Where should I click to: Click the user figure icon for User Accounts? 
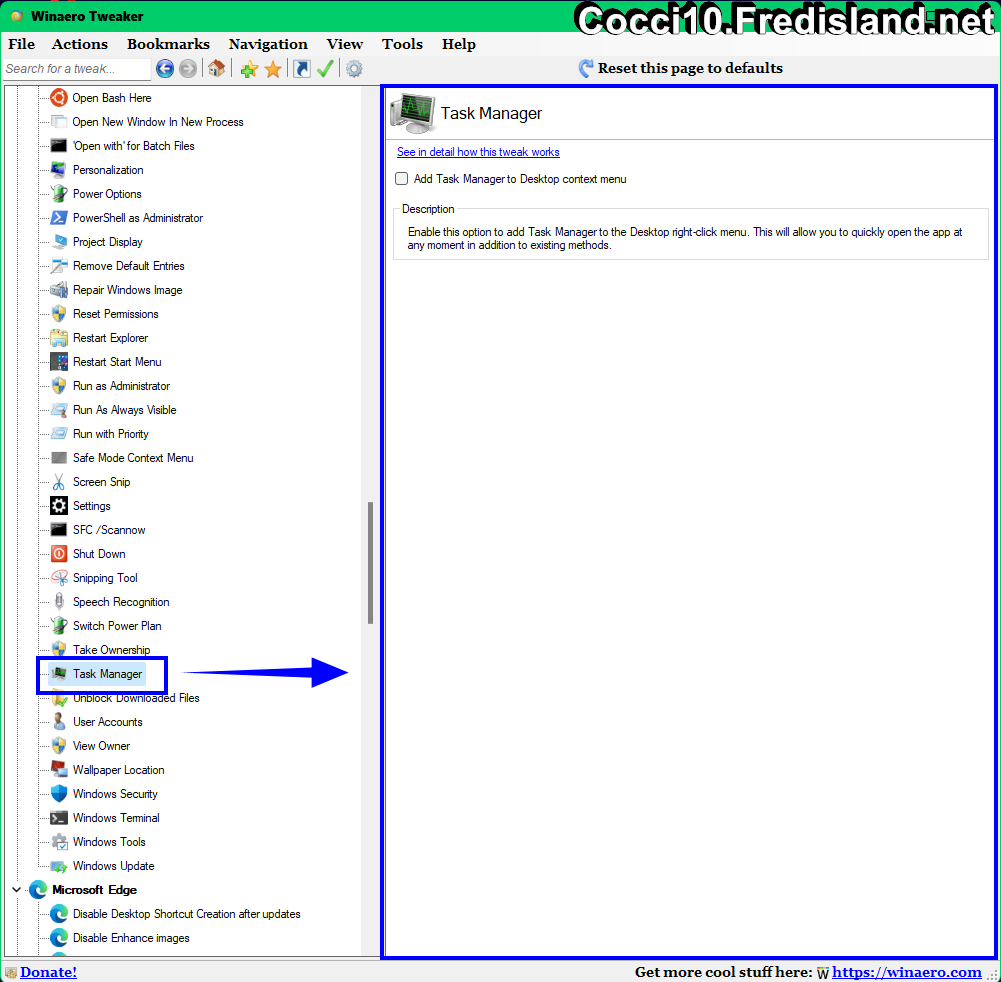pos(59,721)
